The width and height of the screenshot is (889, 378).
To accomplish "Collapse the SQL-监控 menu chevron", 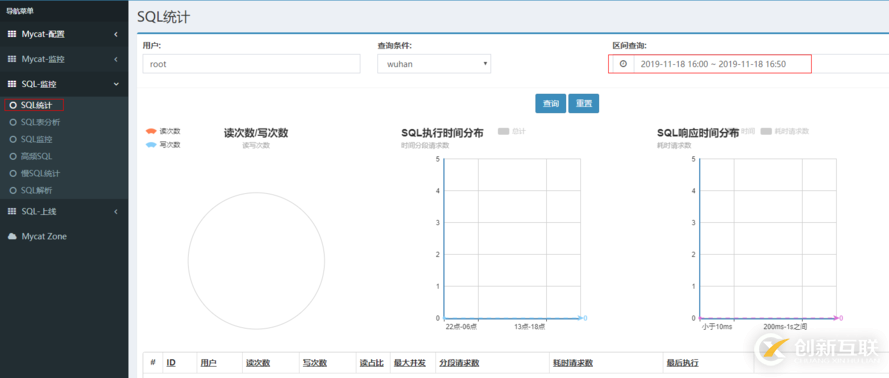I will point(116,84).
